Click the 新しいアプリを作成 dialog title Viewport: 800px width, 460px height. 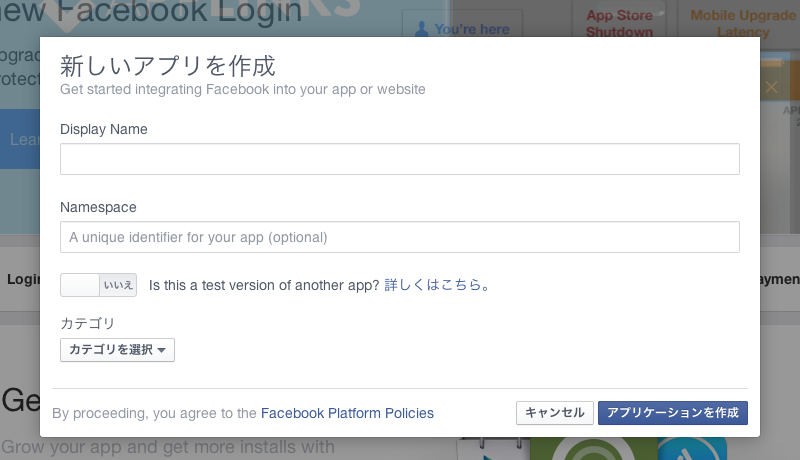(x=168, y=66)
